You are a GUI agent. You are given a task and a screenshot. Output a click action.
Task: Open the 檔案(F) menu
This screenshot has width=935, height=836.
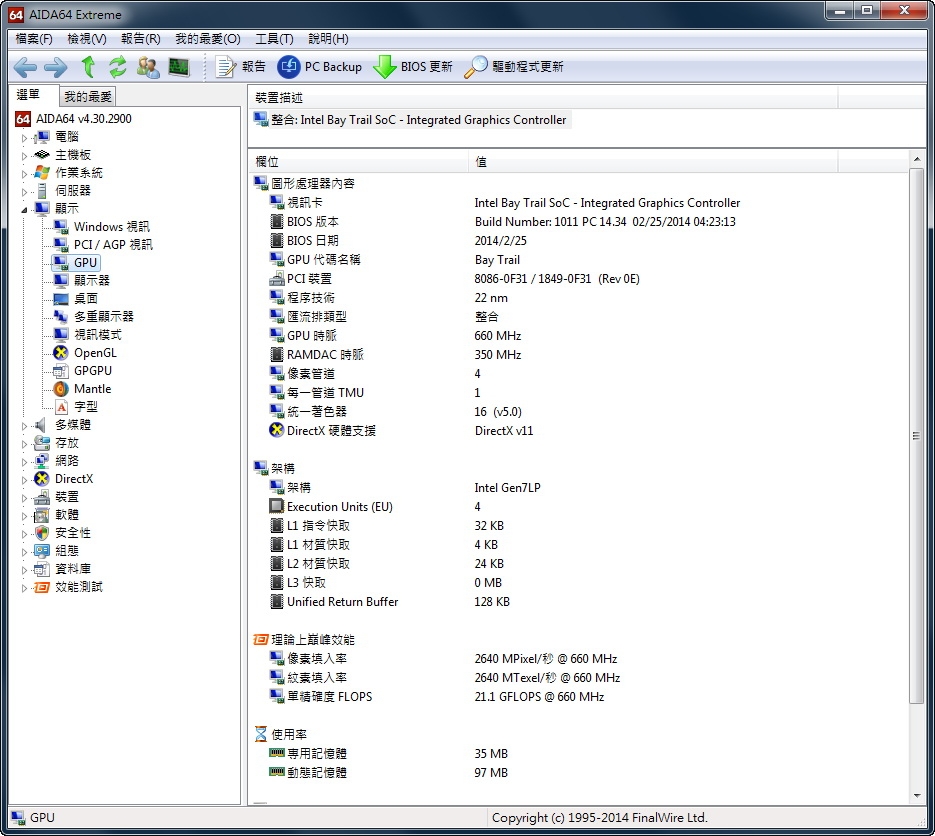tap(34, 39)
